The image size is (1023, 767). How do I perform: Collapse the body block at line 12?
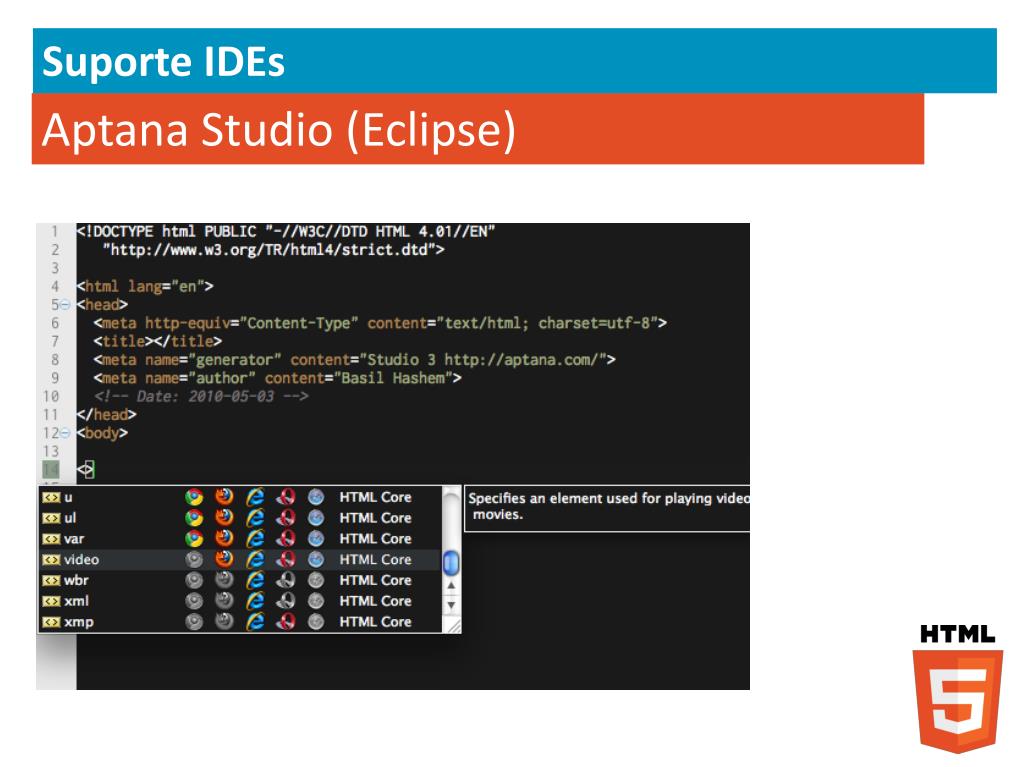pyautogui.click(x=65, y=433)
